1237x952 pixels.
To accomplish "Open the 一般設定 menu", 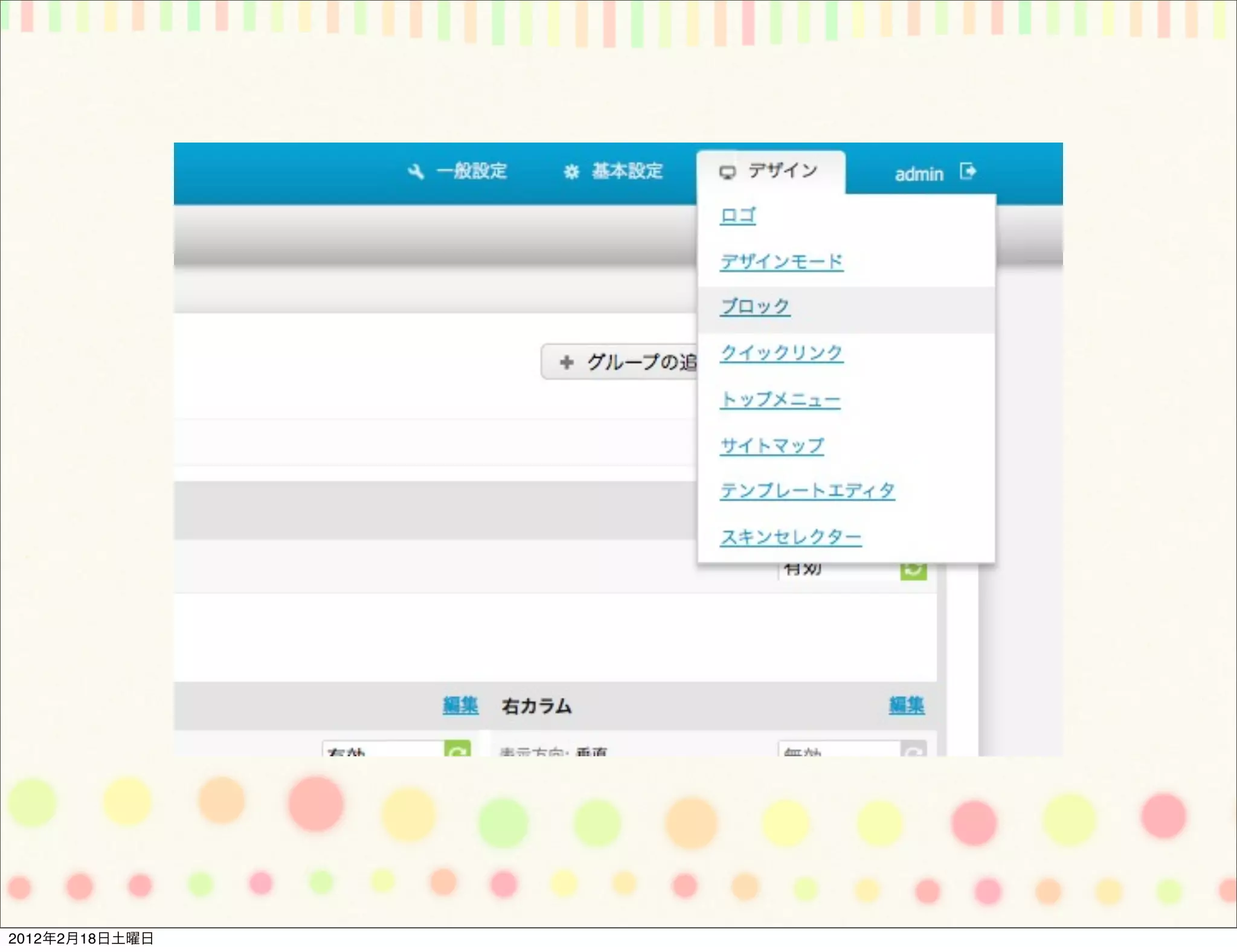I will coord(458,172).
